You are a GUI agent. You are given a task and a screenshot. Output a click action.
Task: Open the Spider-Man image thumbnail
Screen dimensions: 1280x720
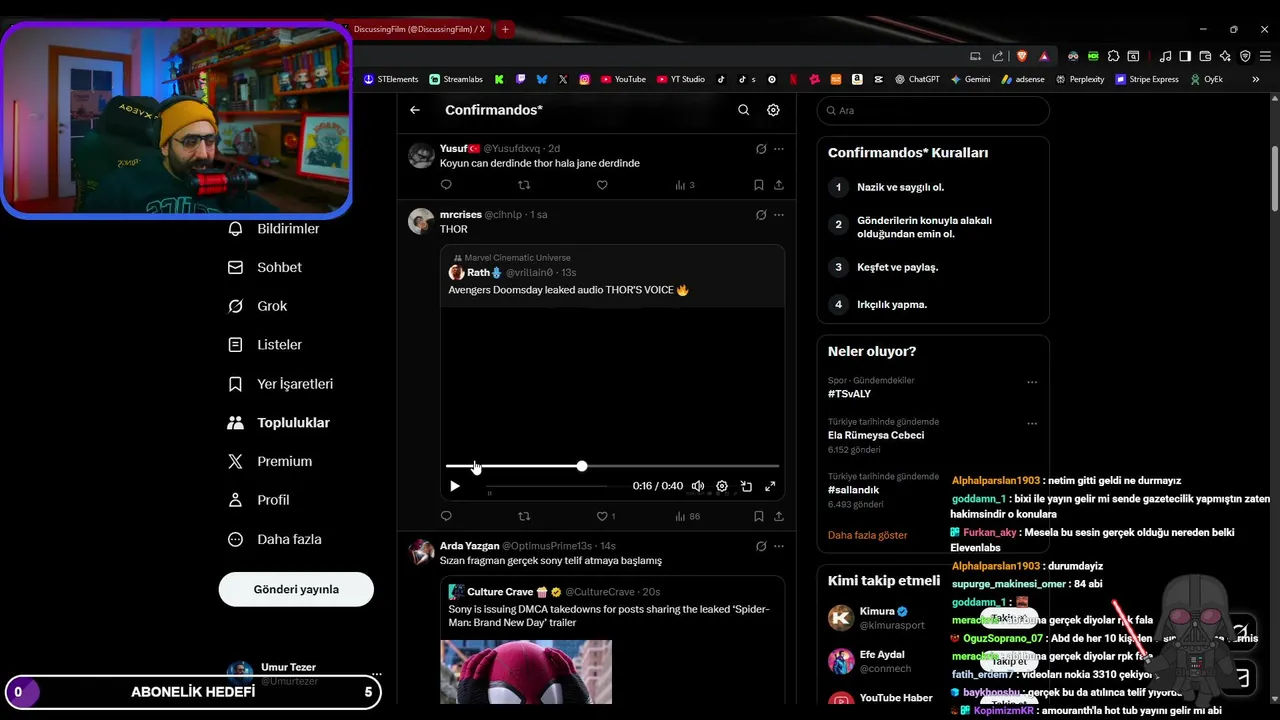(x=526, y=672)
